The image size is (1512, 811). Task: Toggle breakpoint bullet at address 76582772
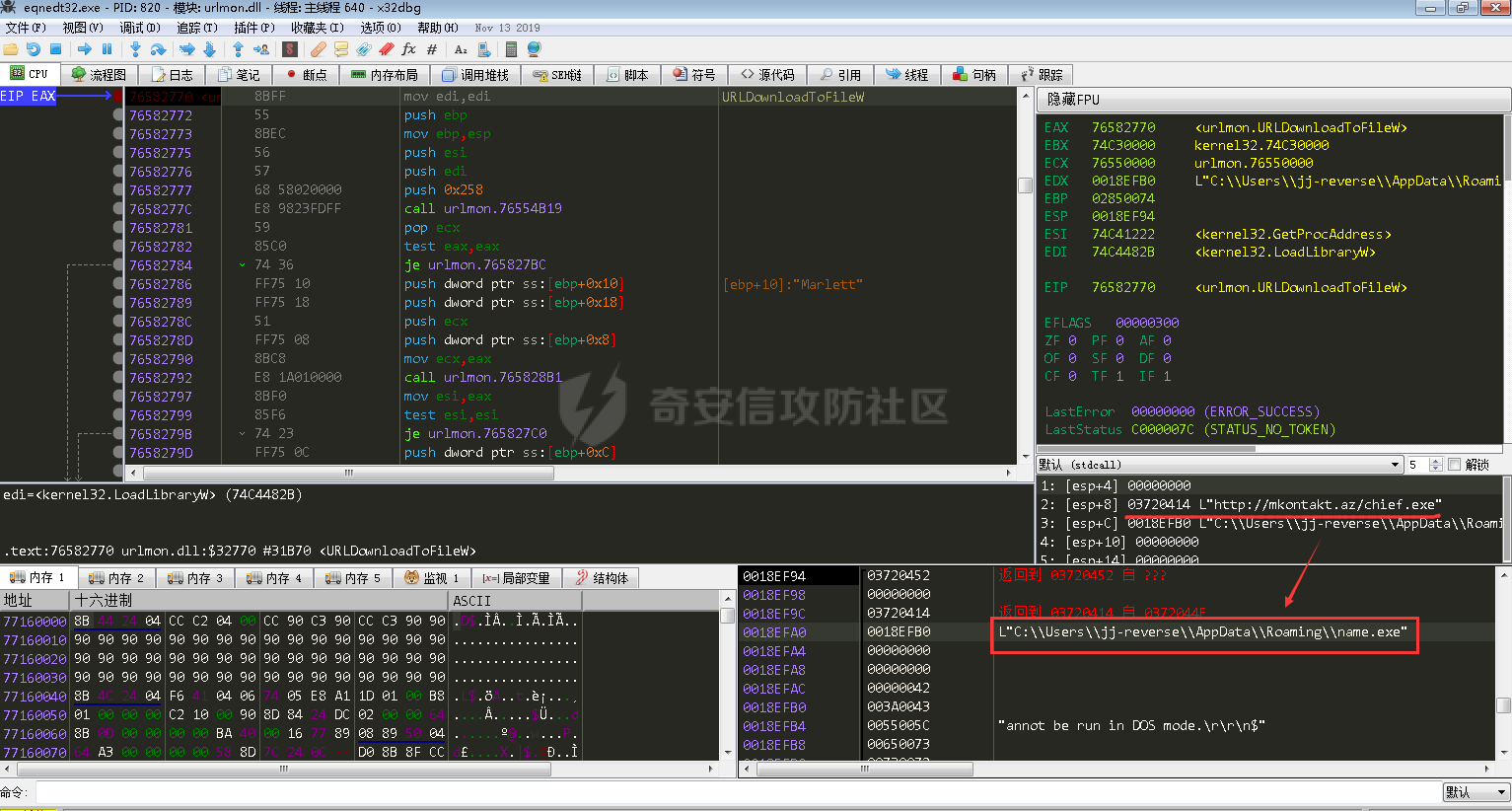[x=117, y=115]
